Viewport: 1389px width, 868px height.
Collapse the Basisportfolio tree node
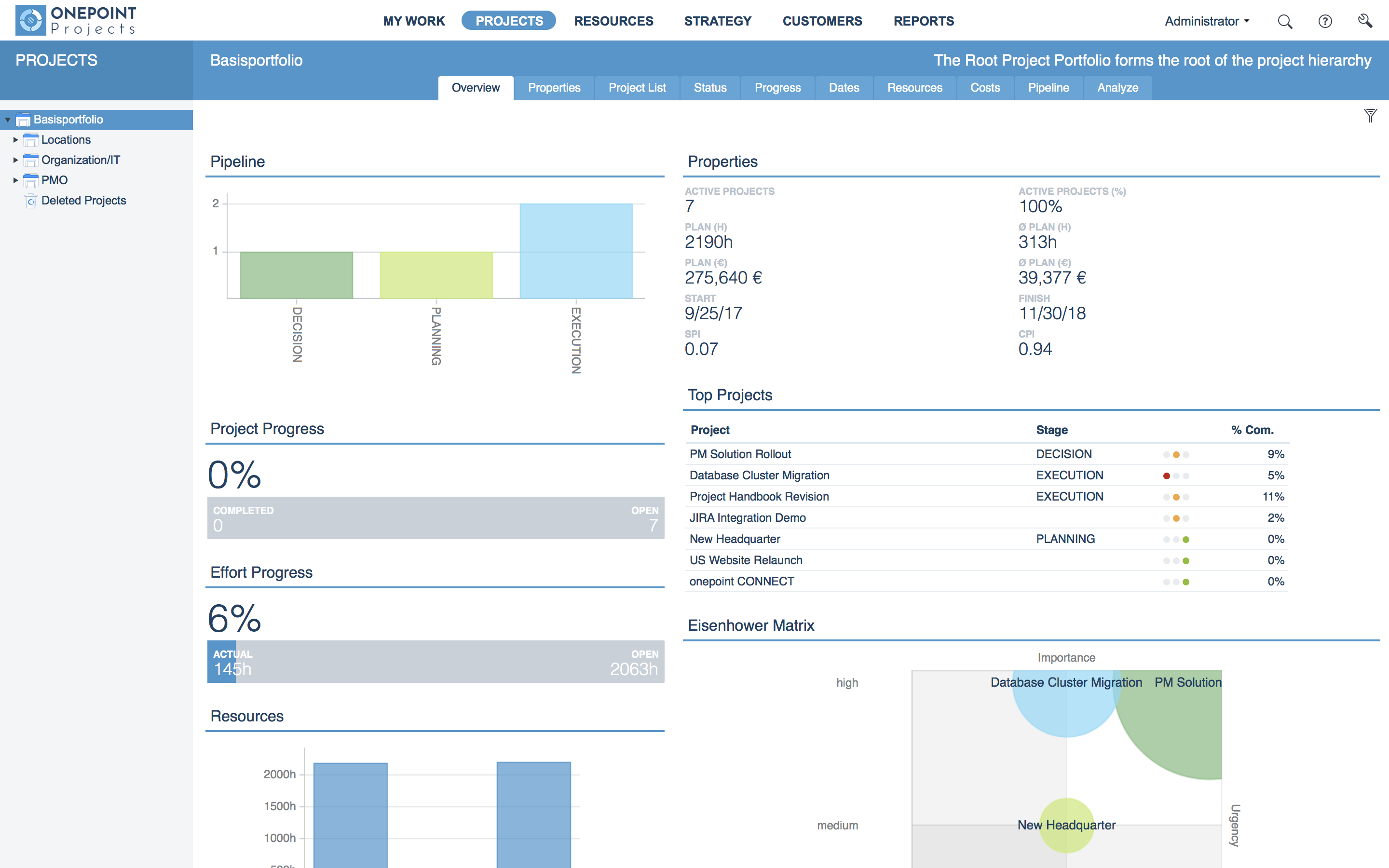(x=7, y=120)
